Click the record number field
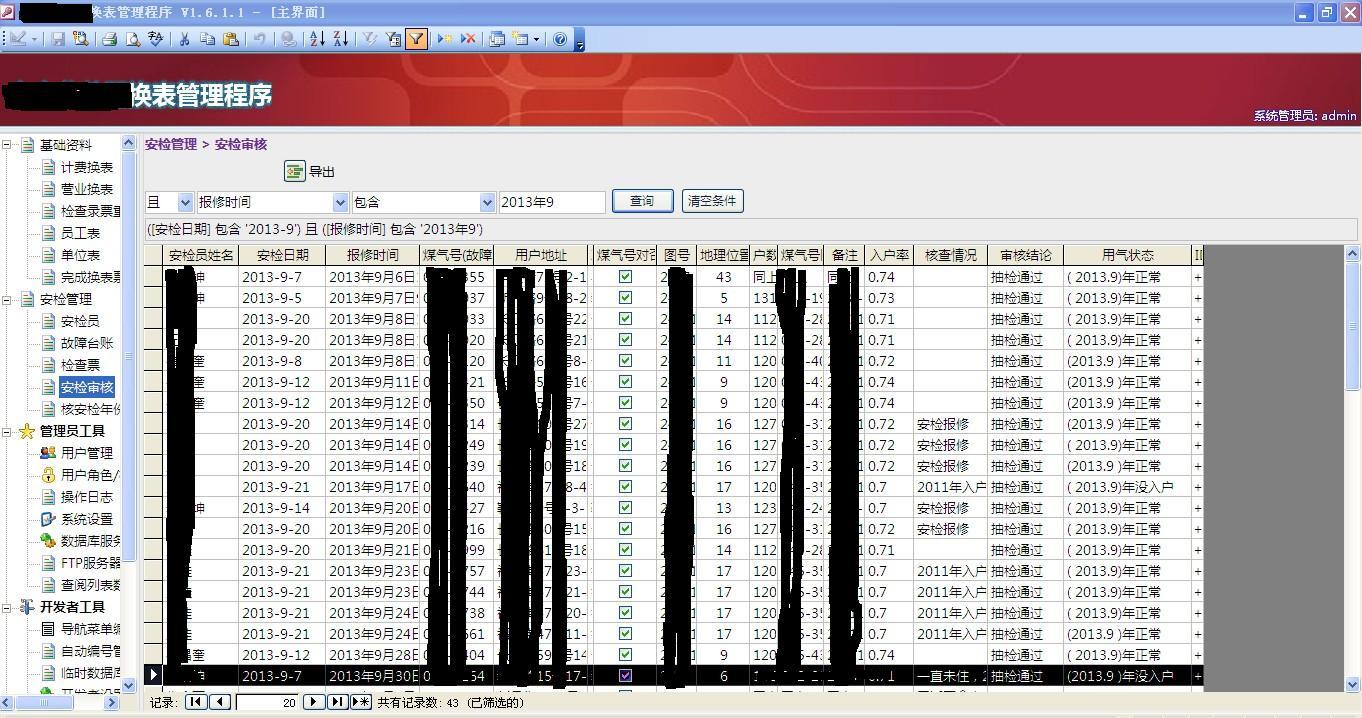Viewport: 1362px width, 718px height. (x=267, y=702)
